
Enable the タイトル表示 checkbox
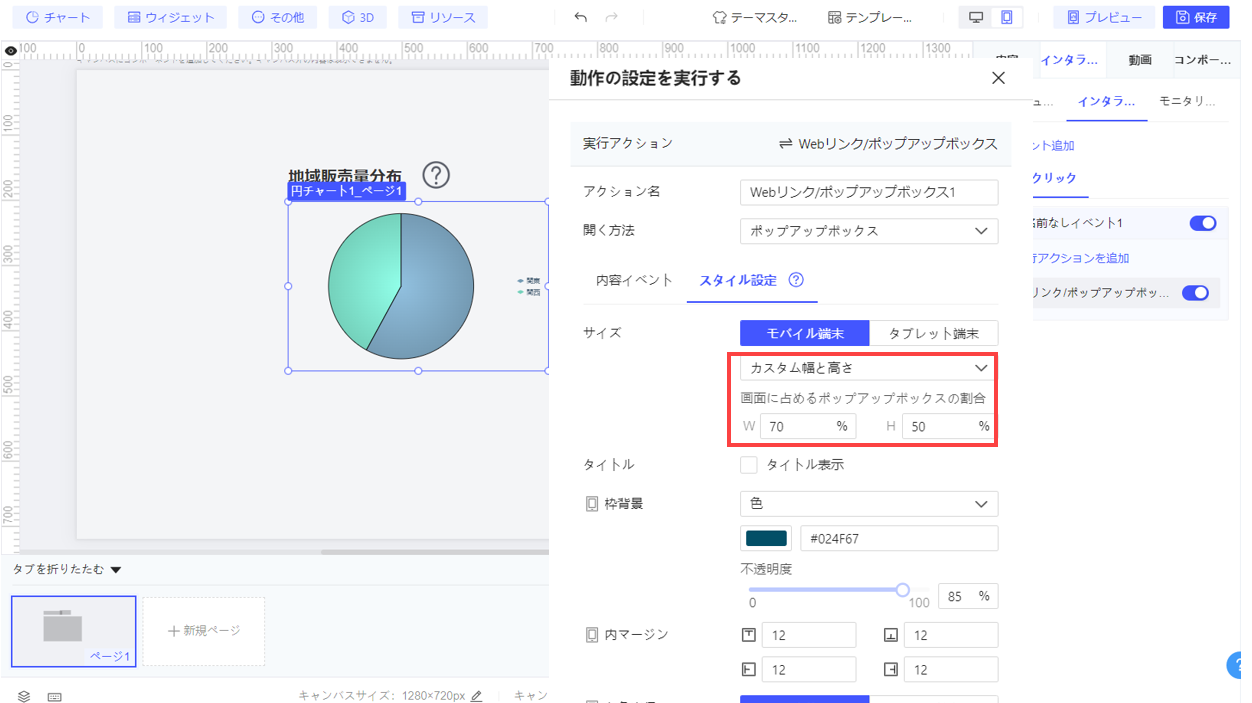[x=748, y=465]
